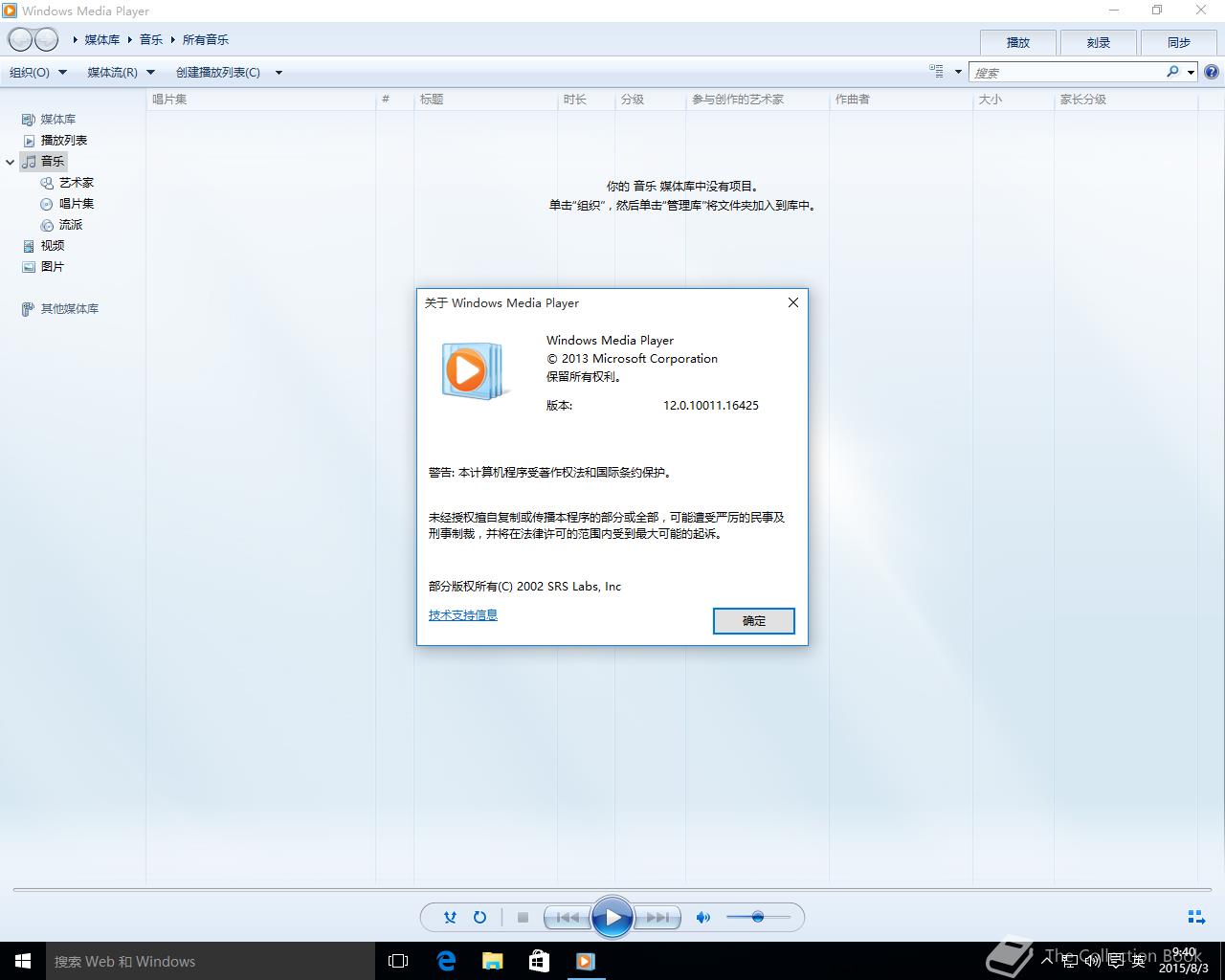Sort by 唱片集 column header
This screenshot has height=980, width=1225.
point(260,100)
